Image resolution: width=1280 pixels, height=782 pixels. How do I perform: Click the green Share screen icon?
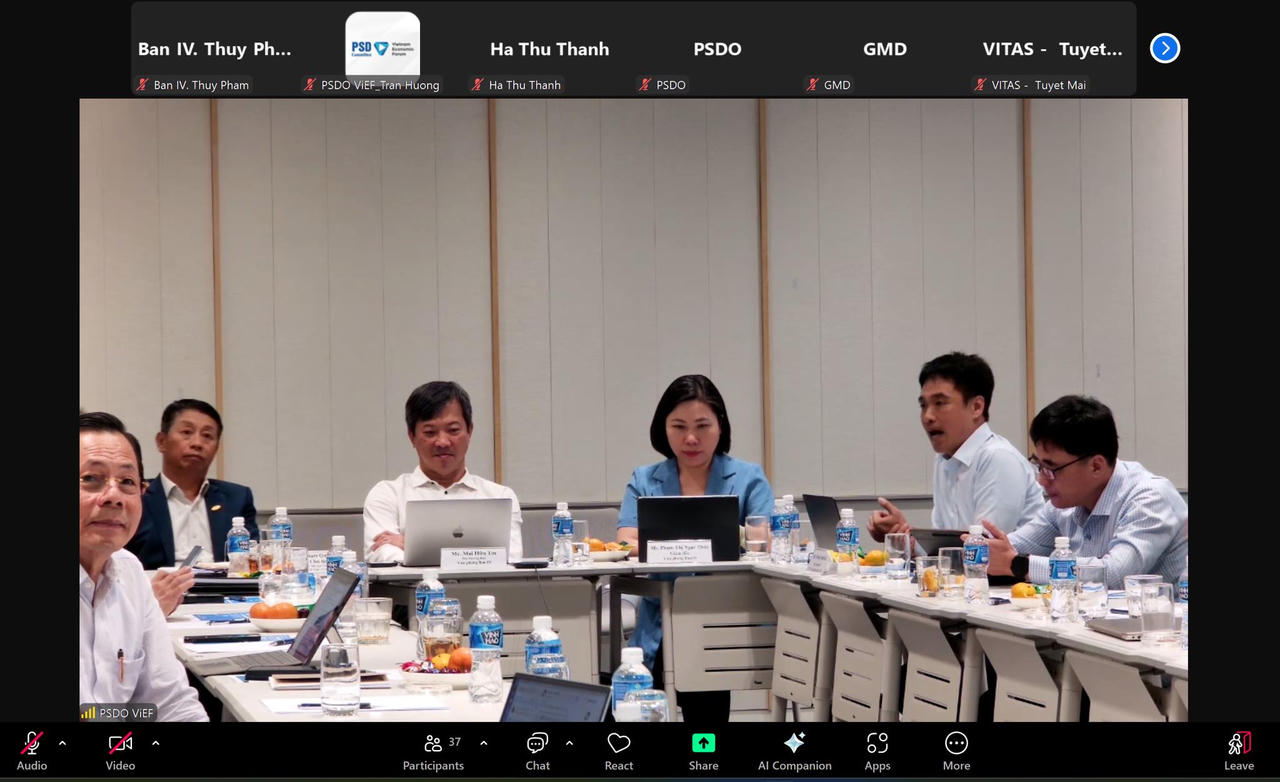pos(703,743)
